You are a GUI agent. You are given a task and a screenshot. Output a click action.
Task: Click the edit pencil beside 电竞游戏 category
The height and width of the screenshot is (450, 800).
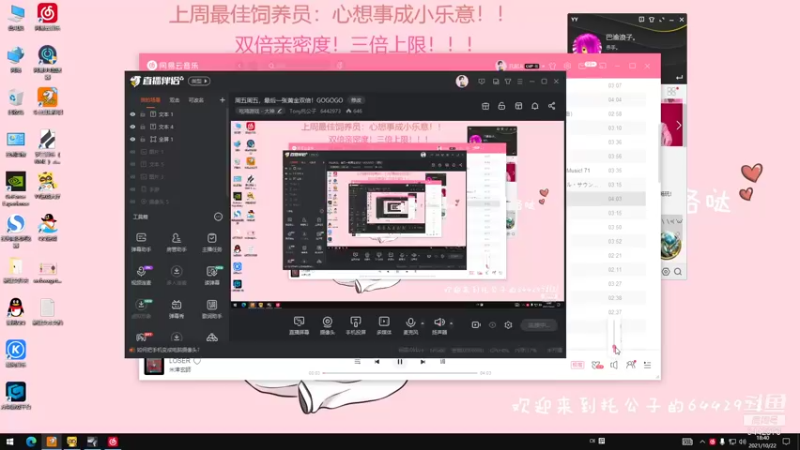pyautogui.click(x=280, y=111)
